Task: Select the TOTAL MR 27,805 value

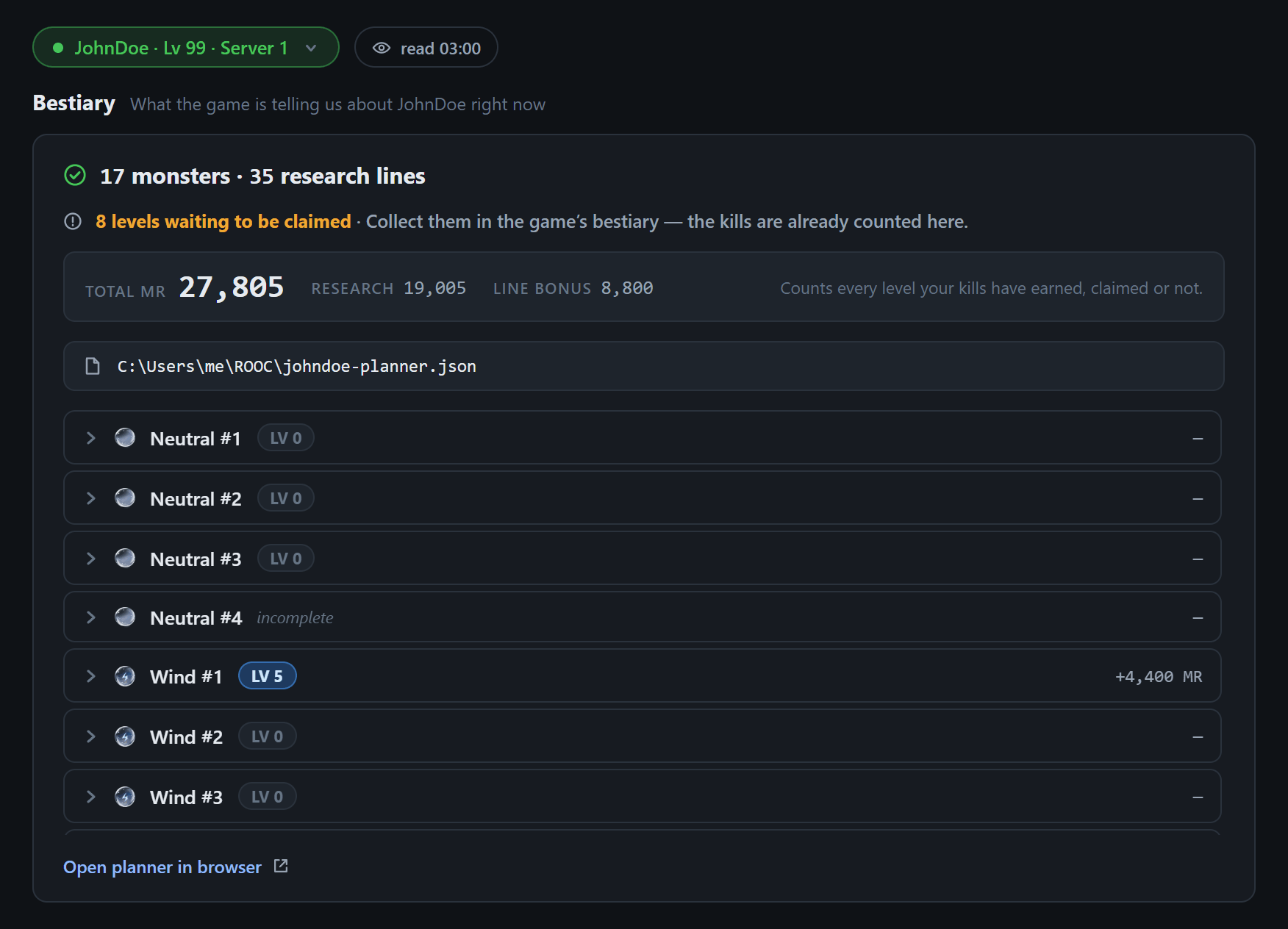Action: tap(232, 287)
